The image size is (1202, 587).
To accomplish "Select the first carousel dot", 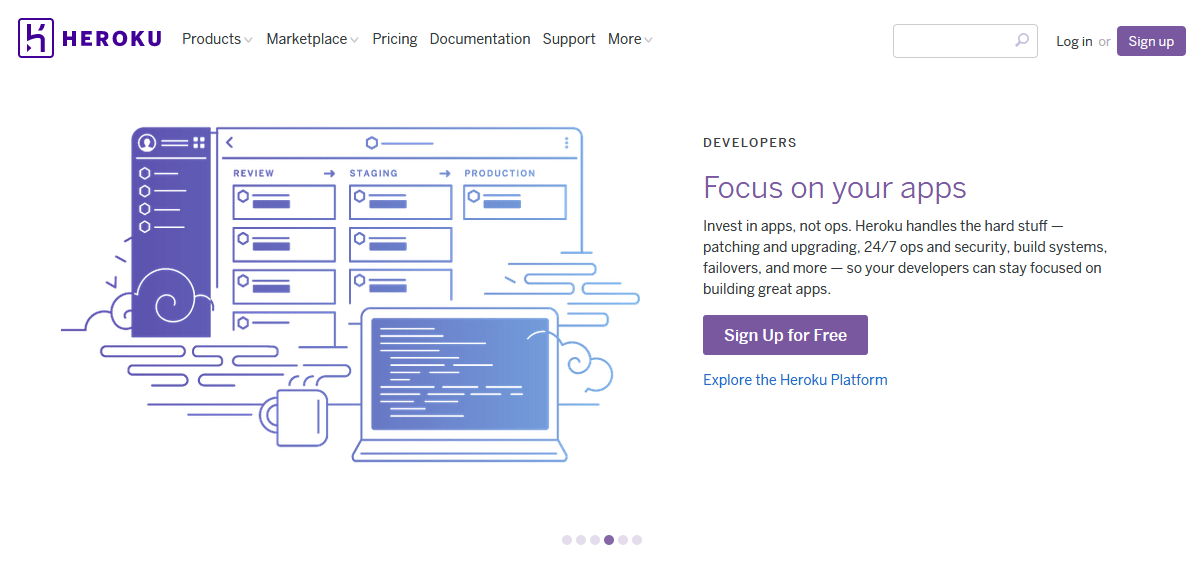I will (567, 540).
